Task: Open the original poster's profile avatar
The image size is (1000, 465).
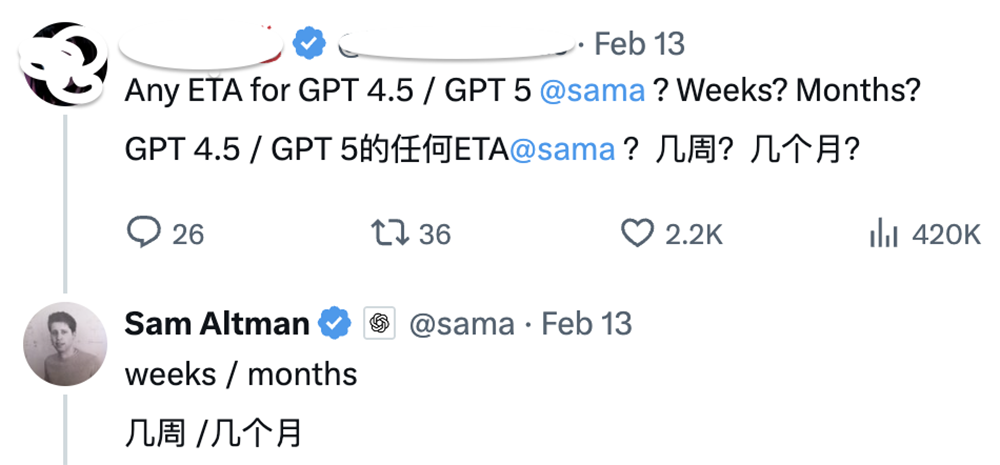Action: click(x=64, y=63)
